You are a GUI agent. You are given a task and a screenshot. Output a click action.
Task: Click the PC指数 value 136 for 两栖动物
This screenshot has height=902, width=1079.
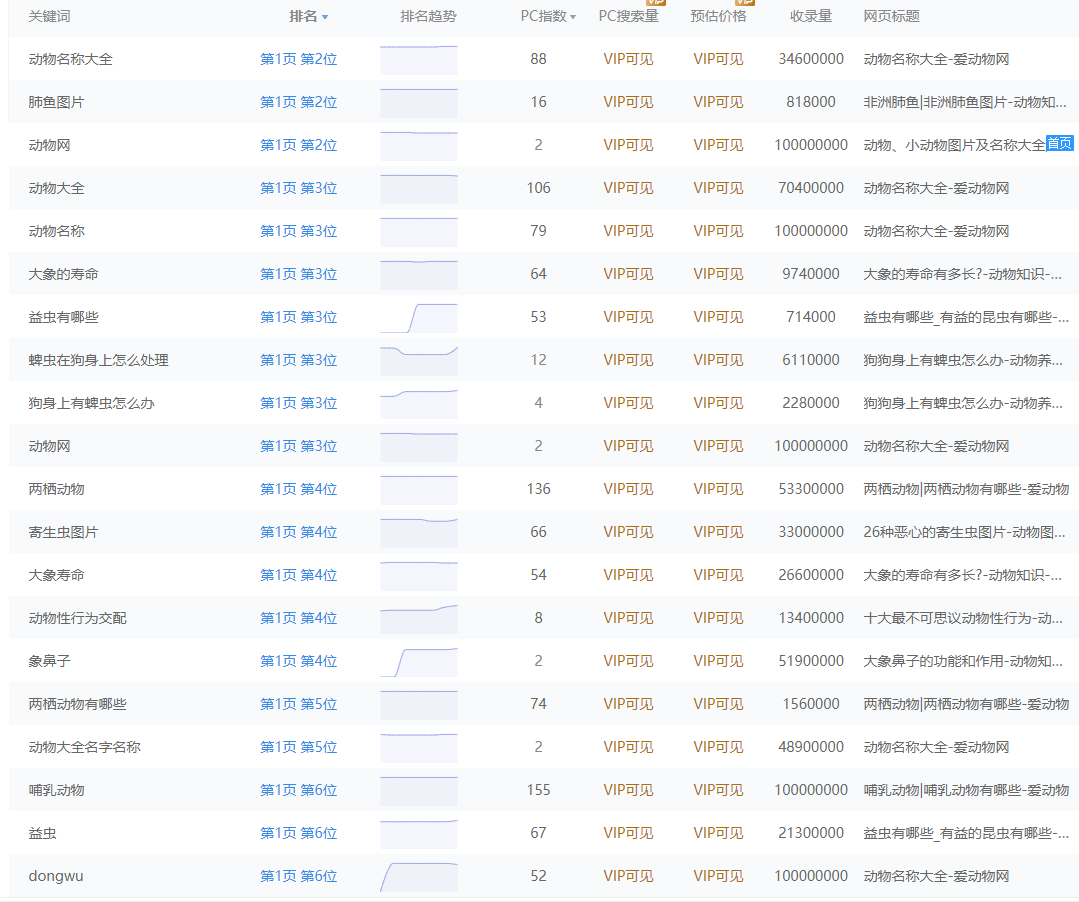(538, 489)
